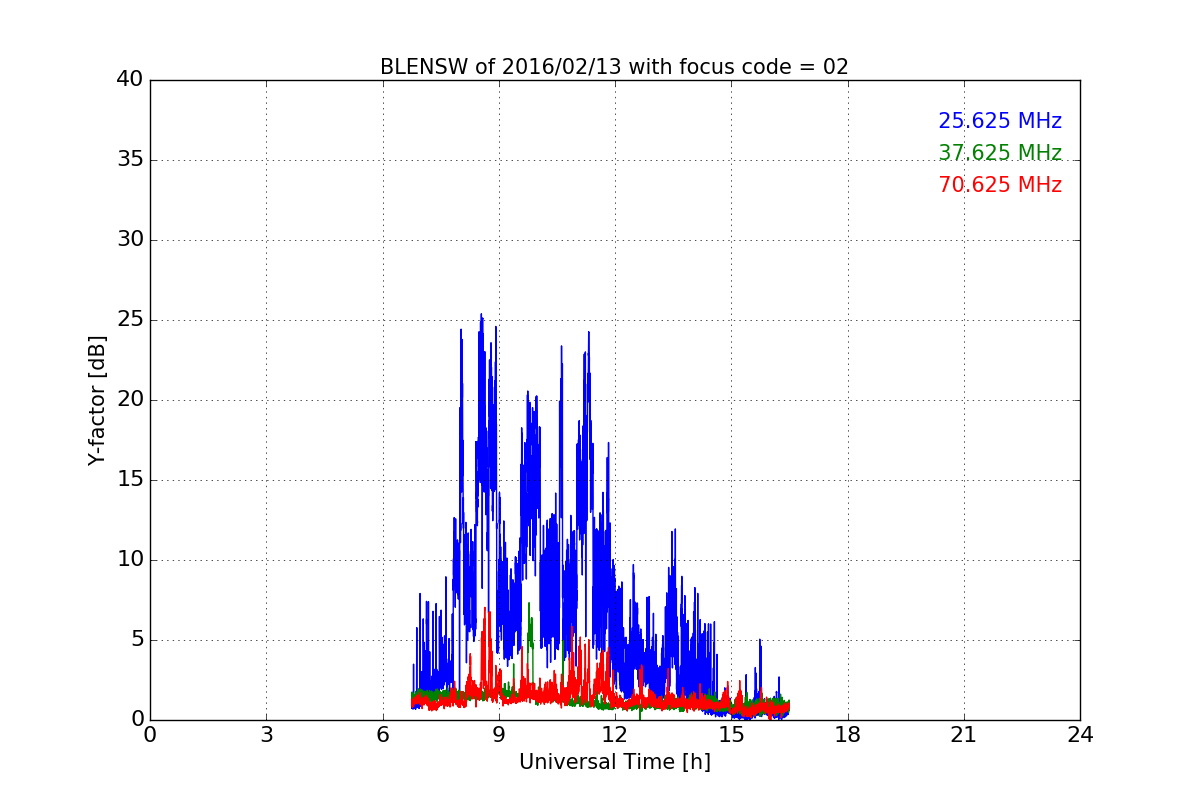
Task: Click the y-axis tick label 25
Action: (129, 320)
